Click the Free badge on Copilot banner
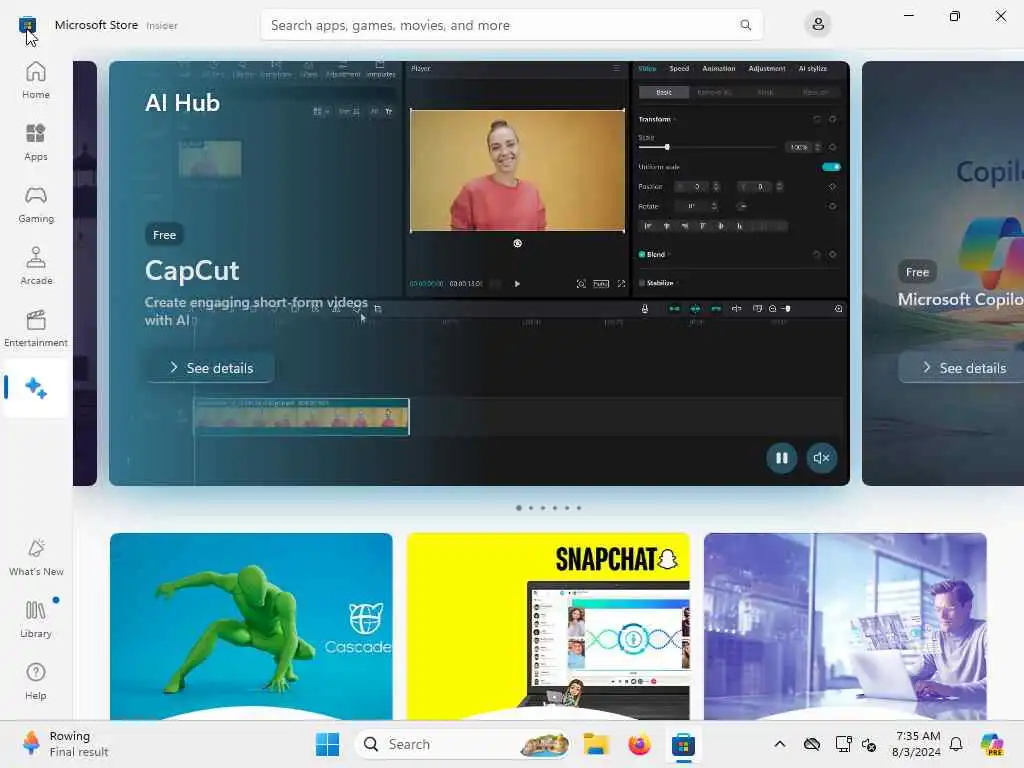The width and height of the screenshot is (1024, 768). pyautogui.click(x=918, y=272)
